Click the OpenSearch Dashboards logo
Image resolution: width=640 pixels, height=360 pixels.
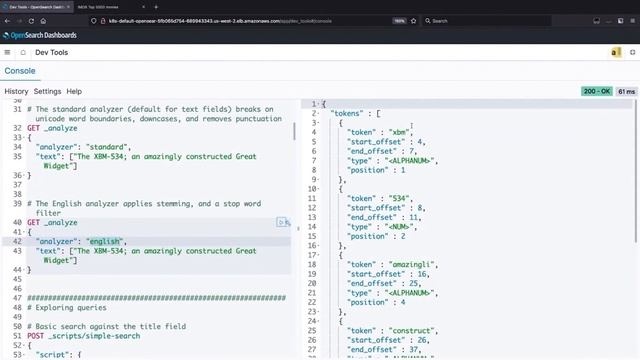tap(40, 36)
